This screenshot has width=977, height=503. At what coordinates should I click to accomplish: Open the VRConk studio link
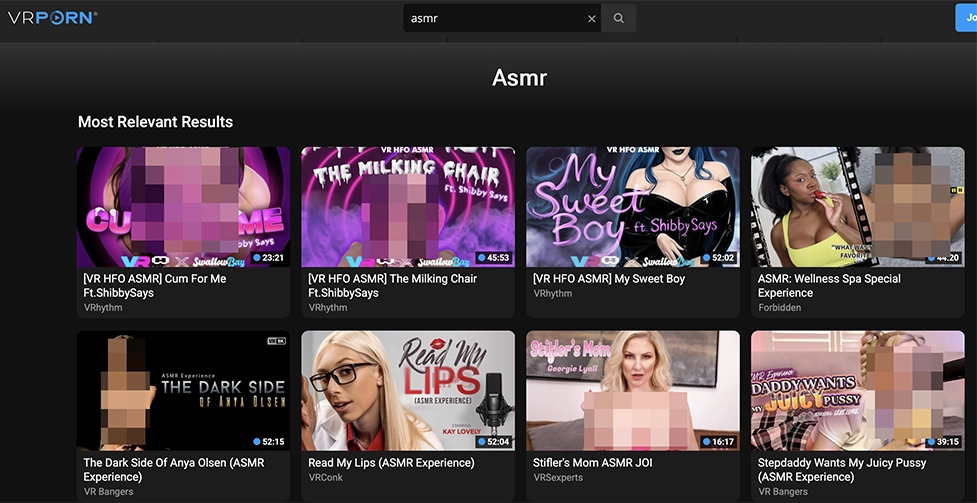click(325, 477)
